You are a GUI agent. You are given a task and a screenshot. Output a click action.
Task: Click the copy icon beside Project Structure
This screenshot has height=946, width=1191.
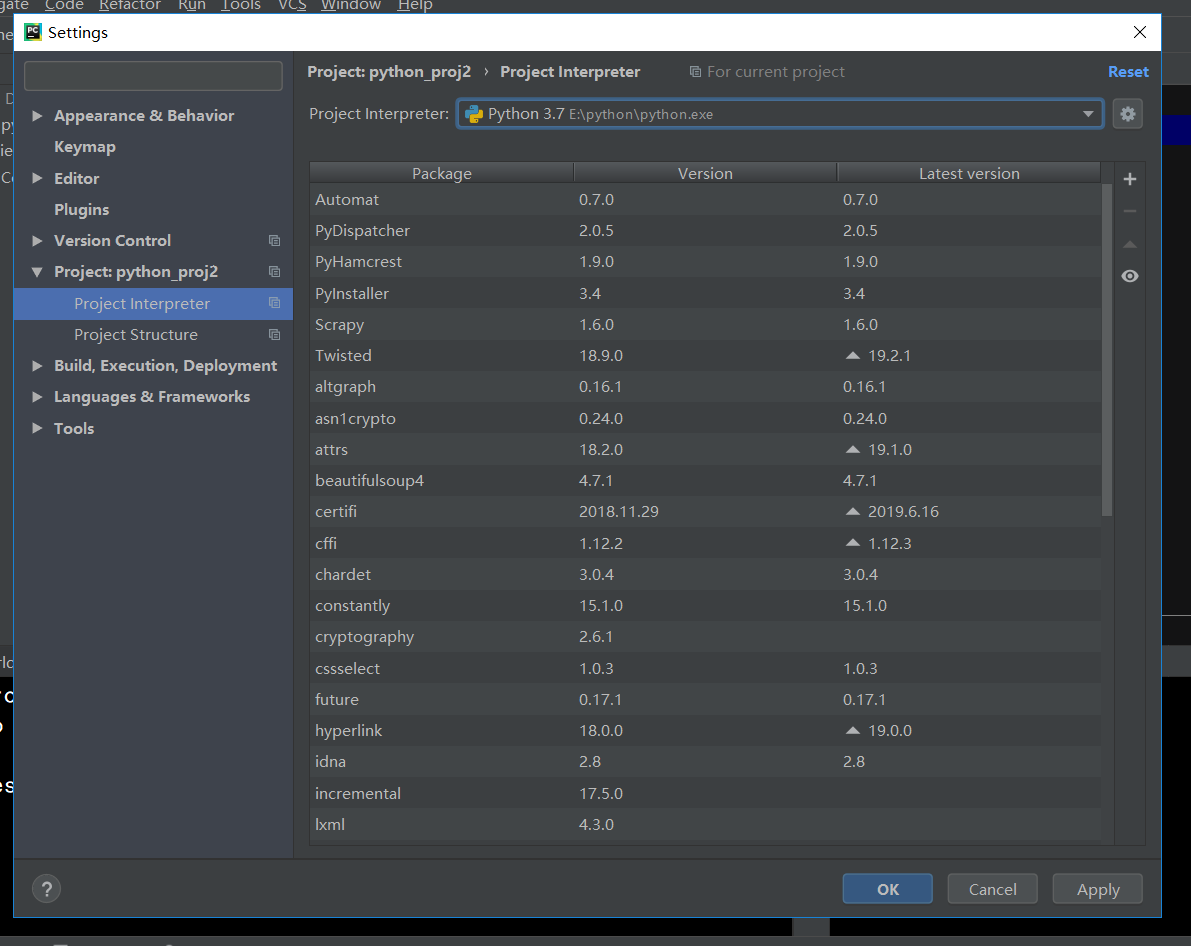[274, 335]
